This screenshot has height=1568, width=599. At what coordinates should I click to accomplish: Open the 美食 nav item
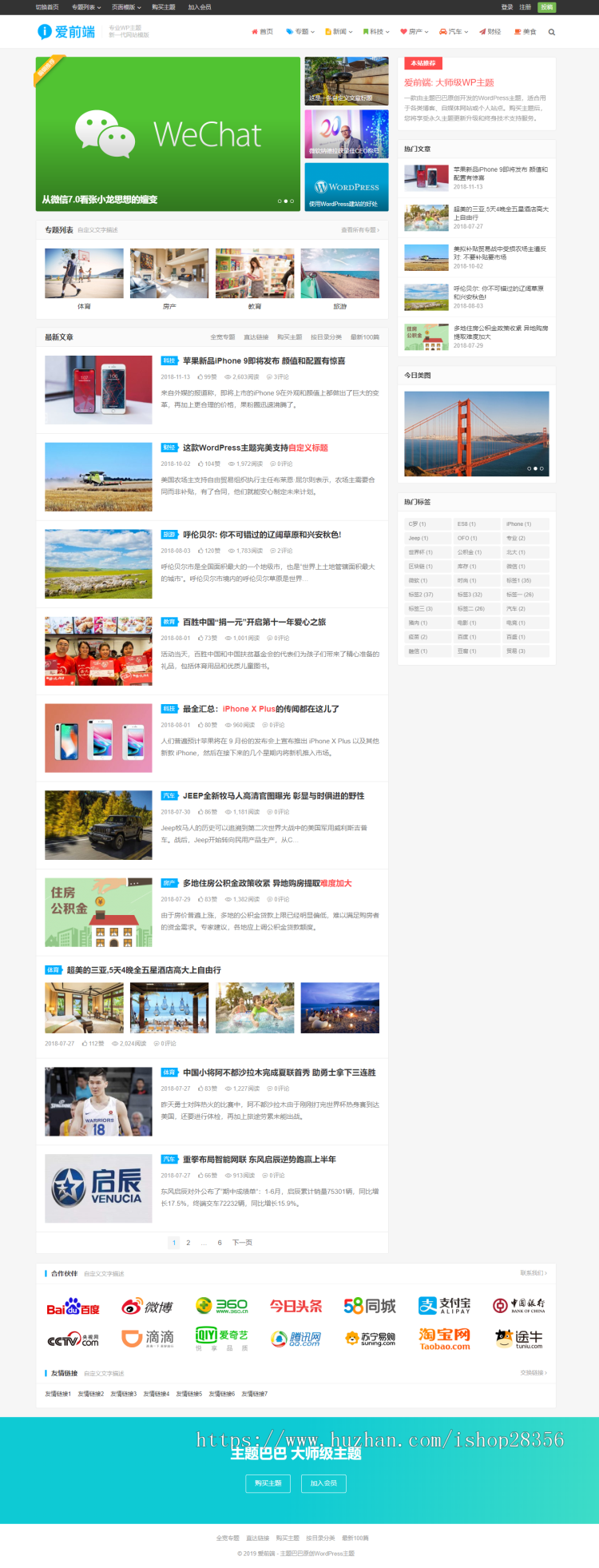pos(525,32)
